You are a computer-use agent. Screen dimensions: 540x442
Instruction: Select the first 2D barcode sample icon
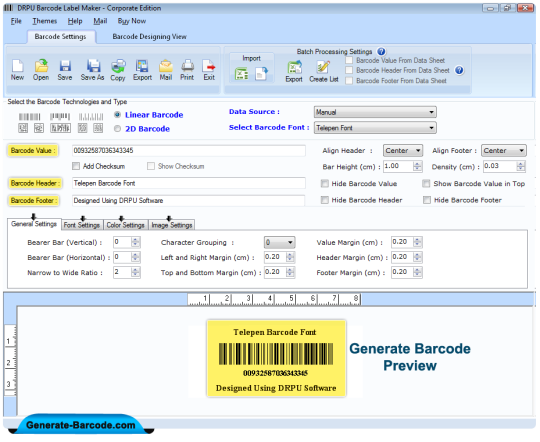[x=23, y=129]
